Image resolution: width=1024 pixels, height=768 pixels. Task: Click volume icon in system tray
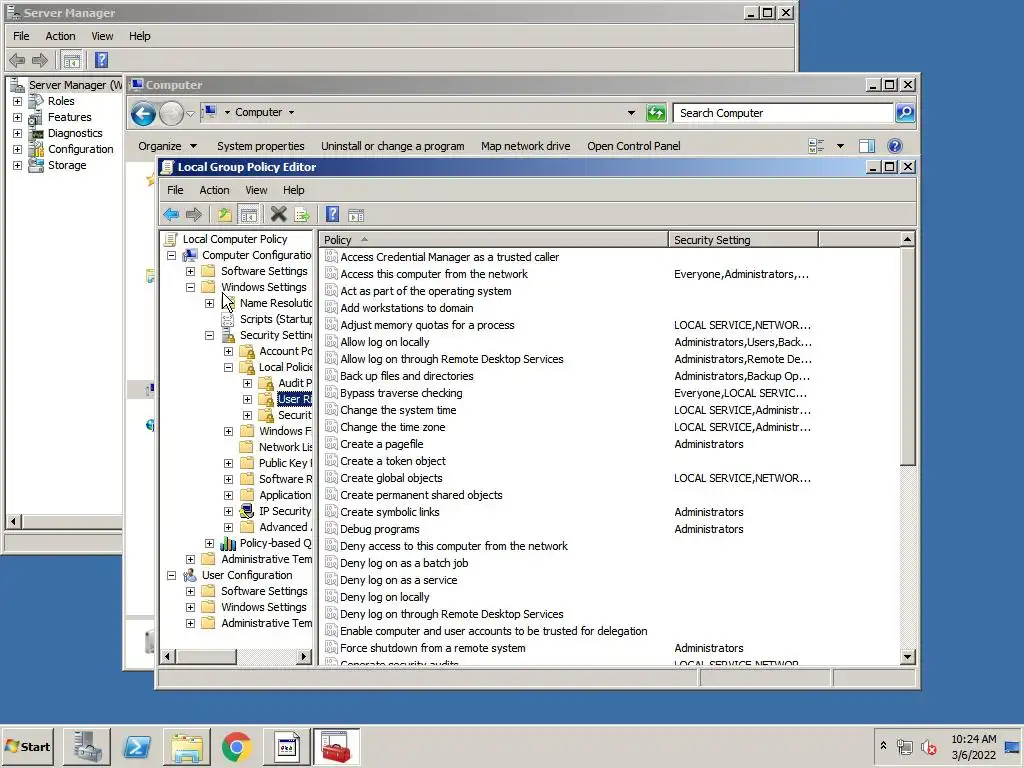point(928,747)
